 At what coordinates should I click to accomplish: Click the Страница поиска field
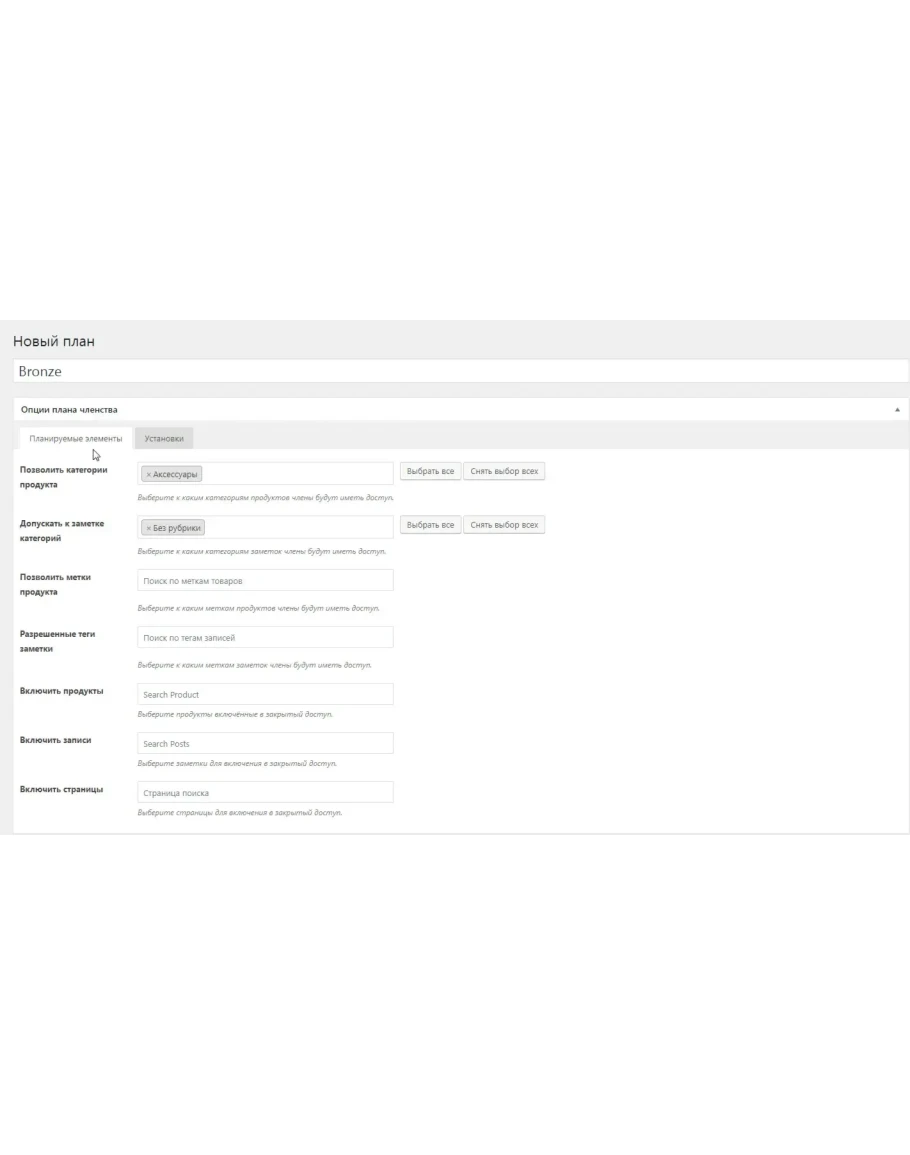[265, 793]
